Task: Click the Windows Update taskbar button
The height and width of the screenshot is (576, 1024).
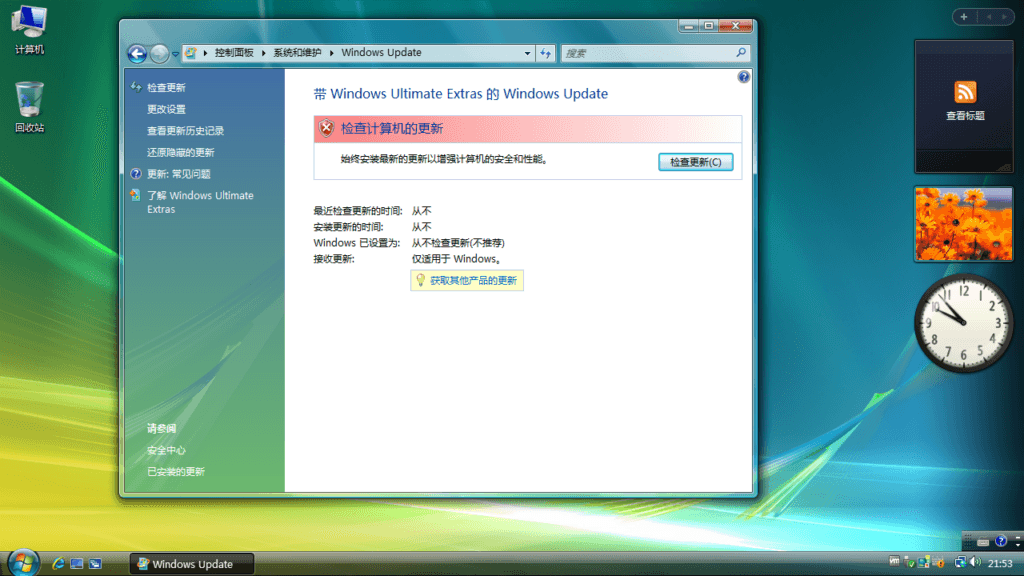Action: [x=191, y=564]
